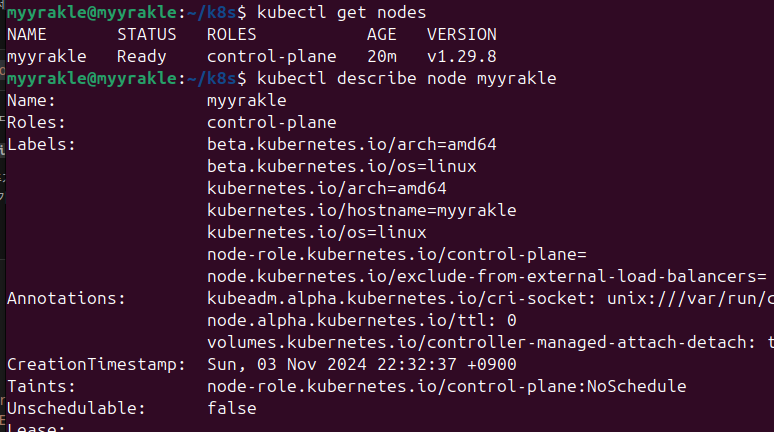Click the 'Ready' node status value
This screenshot has height=432, width=774.
[141, 56]
